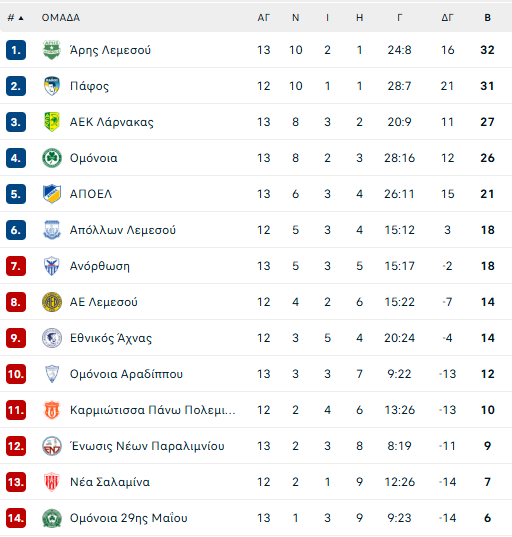The image size is (512, 537).
Task: Click the Νέα Σαλαμίνα red-striped crest
Action: [x=52, y=482]
